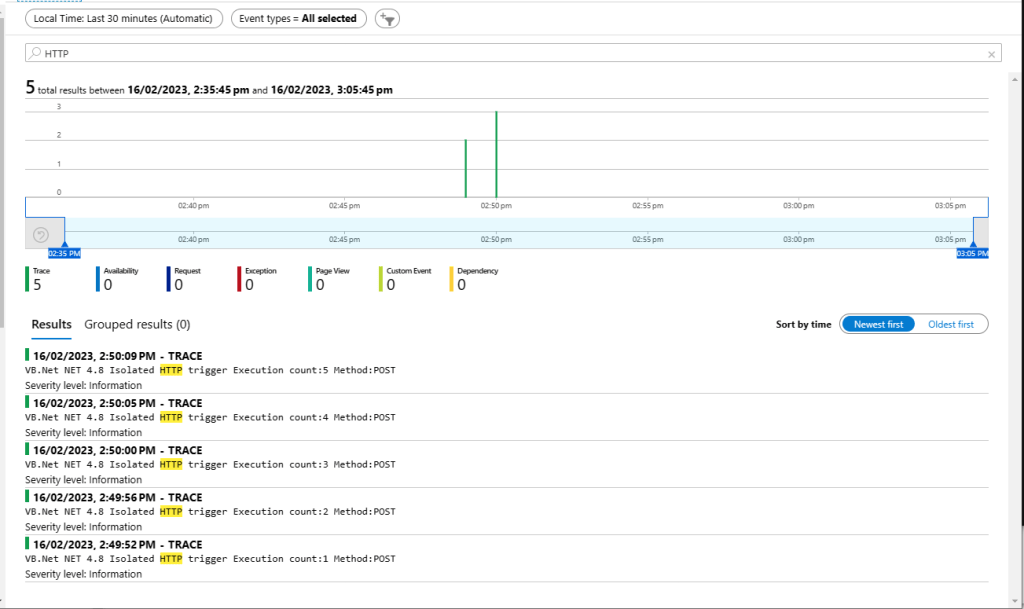Click the tallest green bar in chart
This screenshot has height=609, width=1024.
pos(496,155)
